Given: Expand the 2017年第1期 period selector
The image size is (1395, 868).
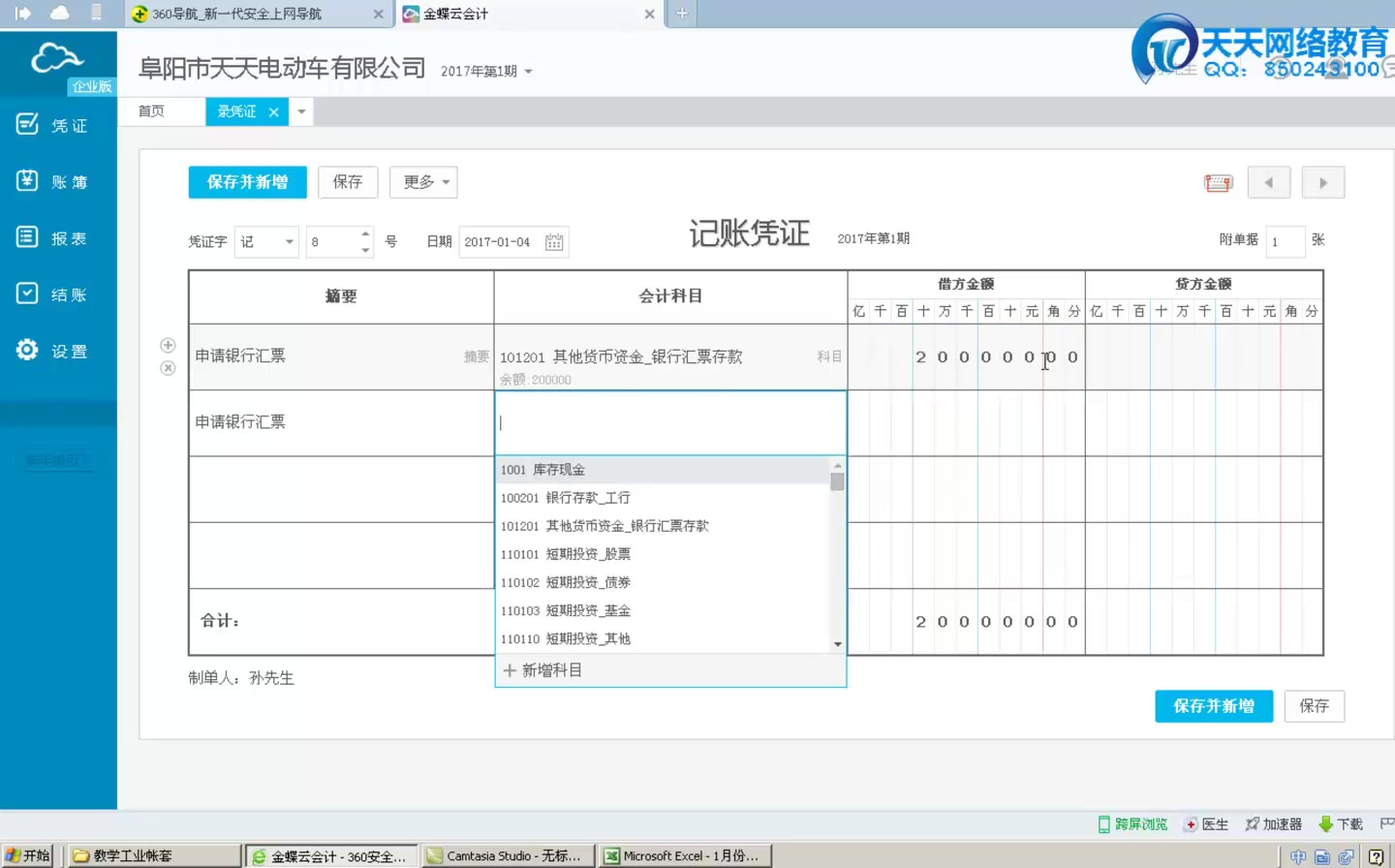Looking at the screenshot, I should (485, 70).
